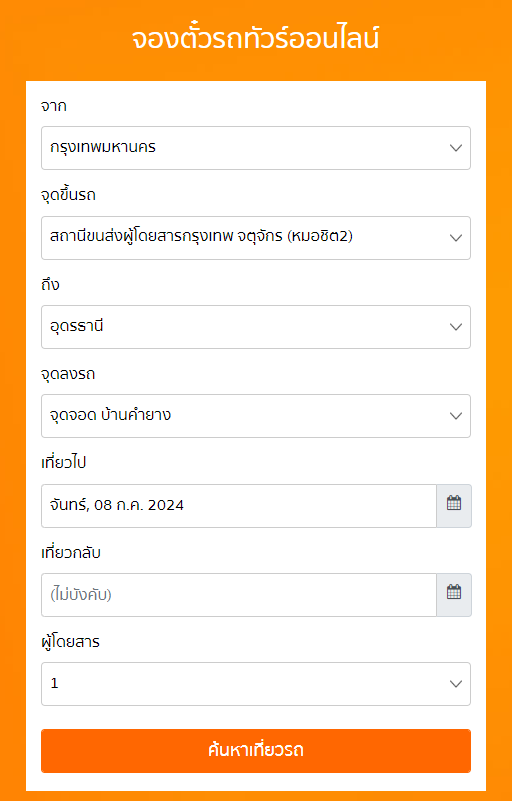Click the เที่ยวไป field label
Image resolution: width=512 pixels, height=801 pixels.
63,463
